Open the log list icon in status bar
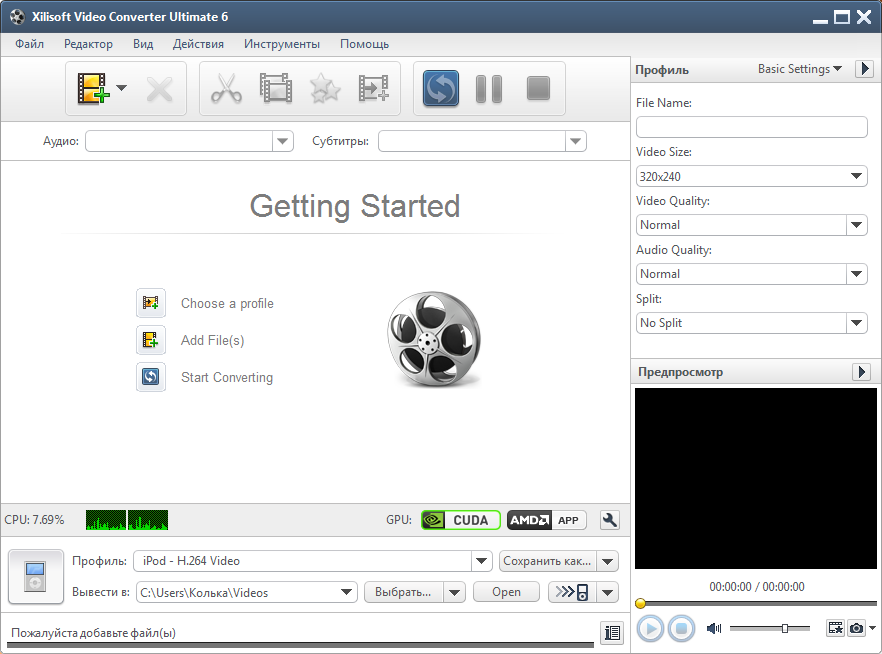The image size is (882, 654). pyautogui.click(x=612, y=632)
